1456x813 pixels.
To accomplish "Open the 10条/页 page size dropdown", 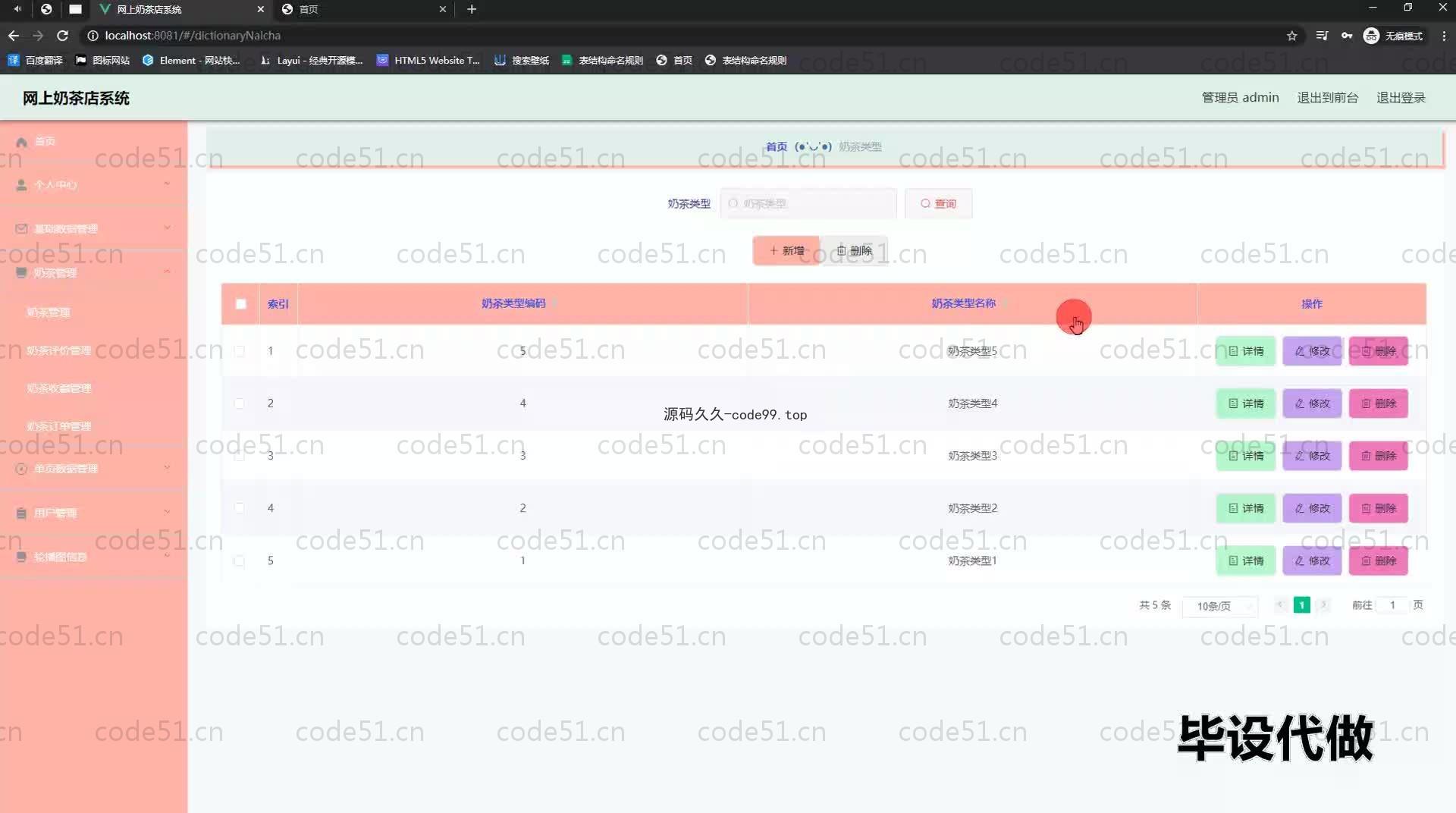I will [1219, 605].
